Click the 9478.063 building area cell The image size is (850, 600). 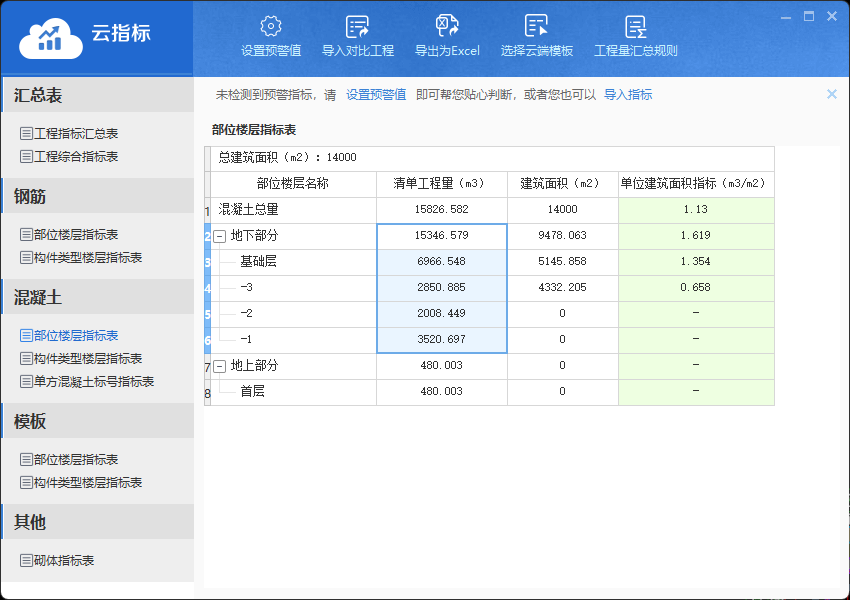[563, 236]
